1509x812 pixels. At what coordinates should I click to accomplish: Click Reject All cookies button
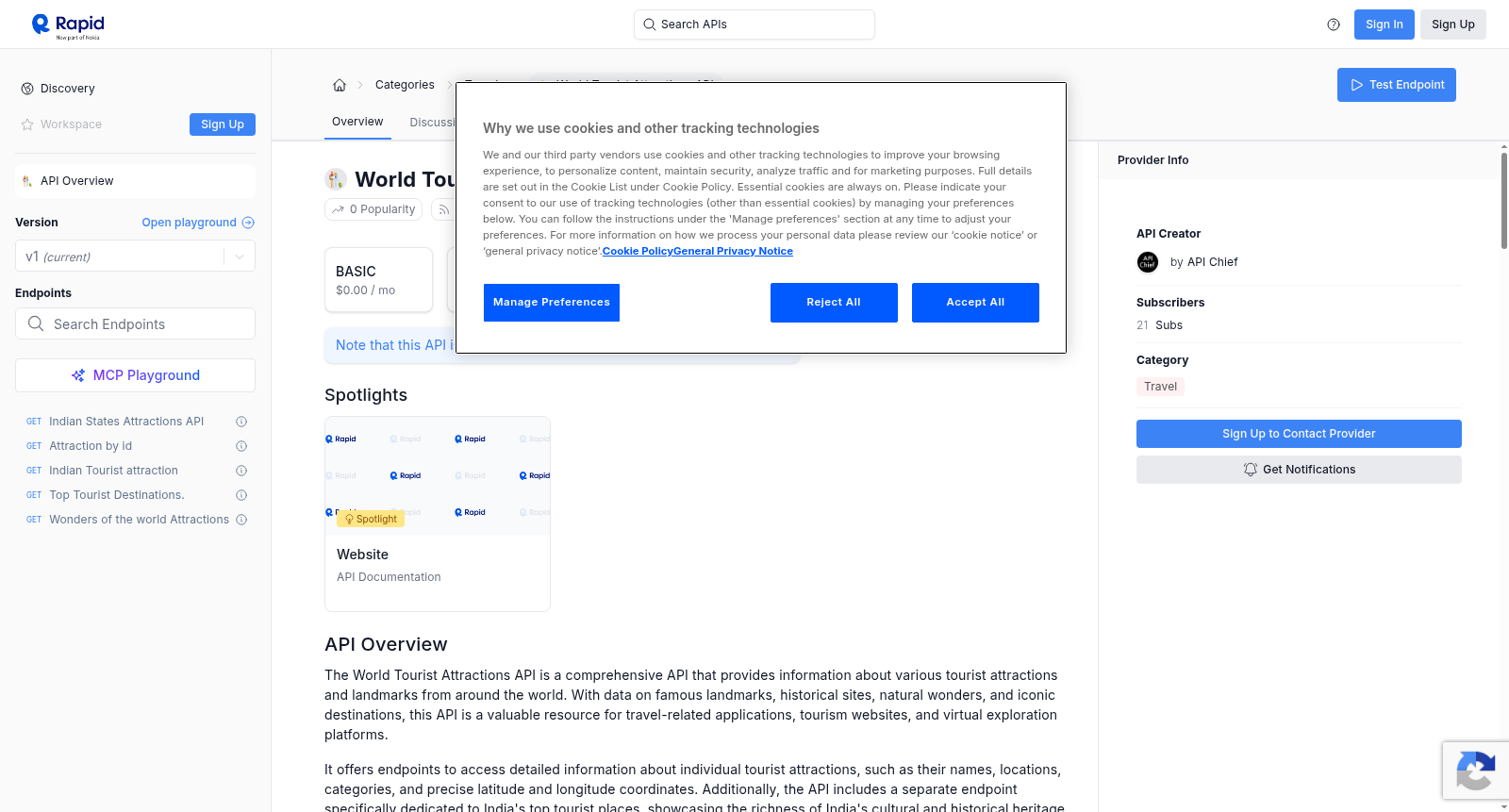point(834,303)
